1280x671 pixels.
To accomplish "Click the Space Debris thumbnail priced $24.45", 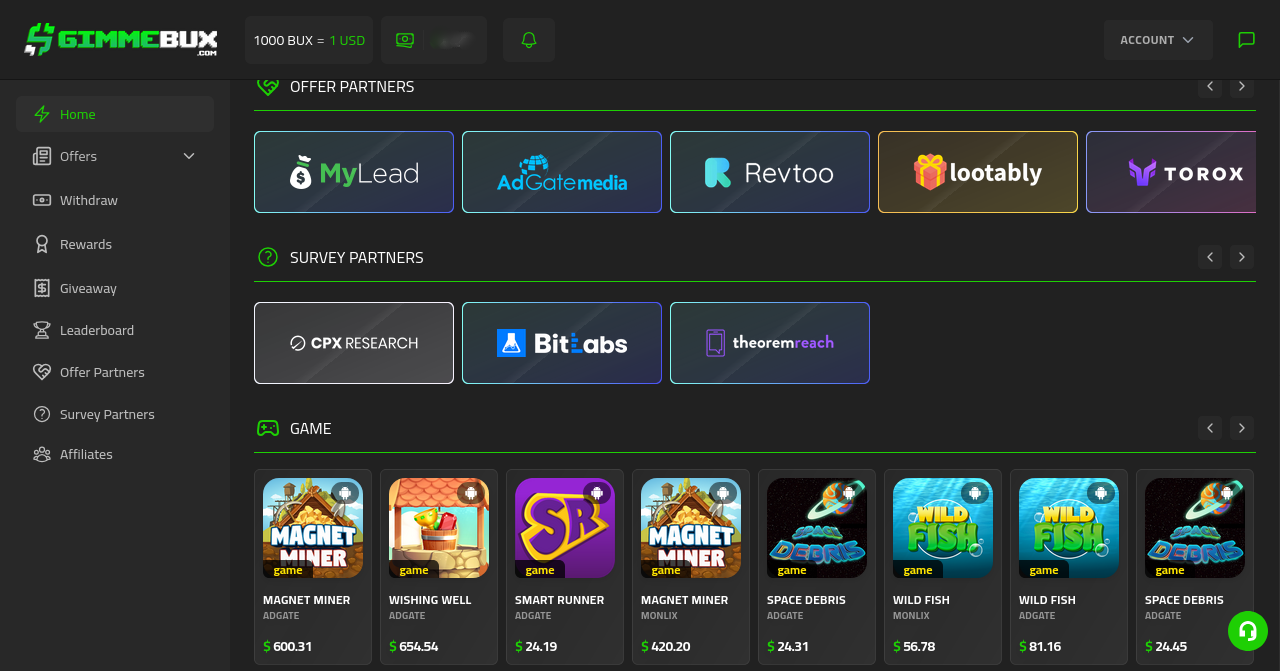I will pos(1195,528).
